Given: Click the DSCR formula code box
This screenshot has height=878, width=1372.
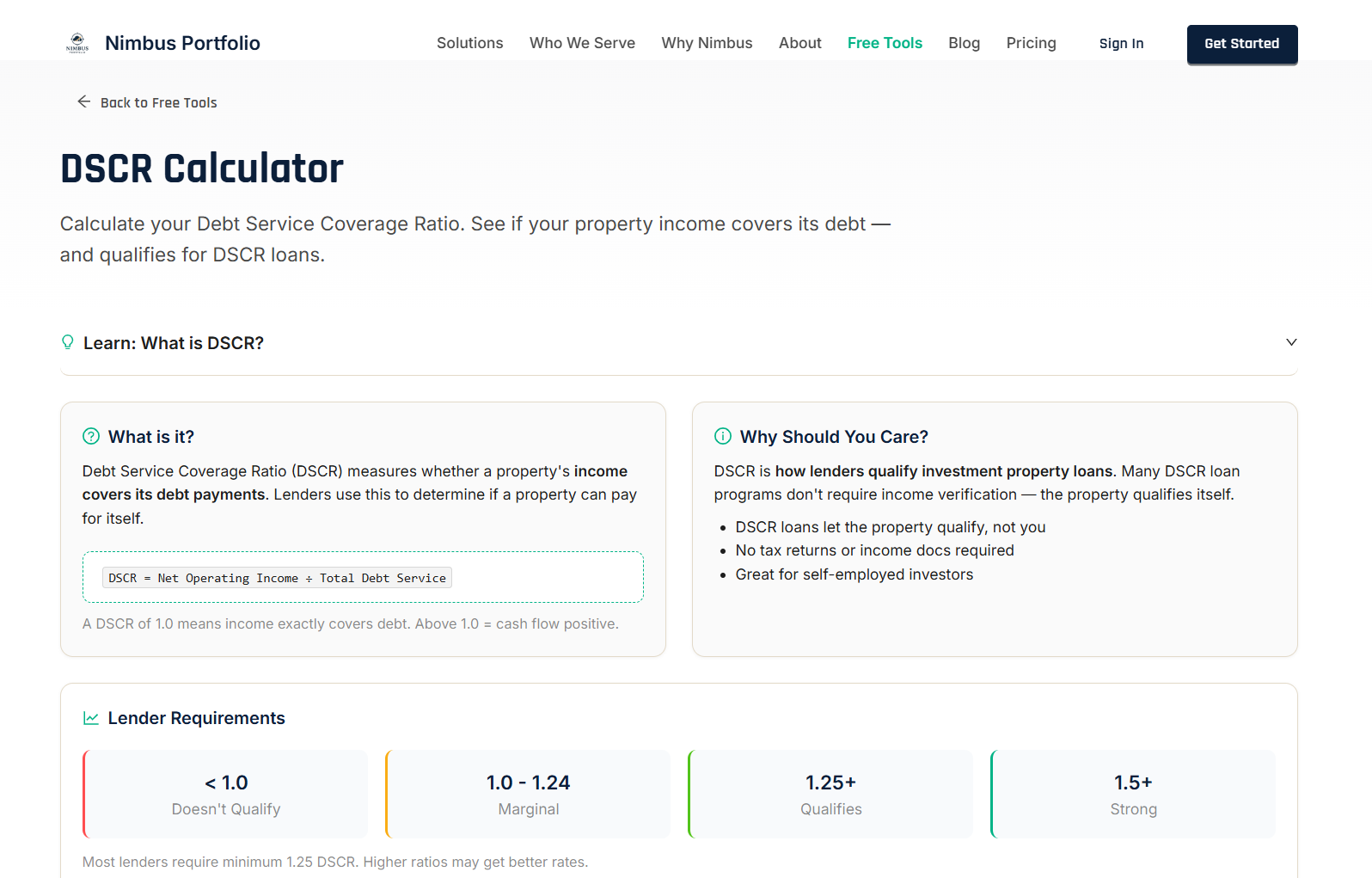Looking at the screenshot, I should [x=277, y=578].
